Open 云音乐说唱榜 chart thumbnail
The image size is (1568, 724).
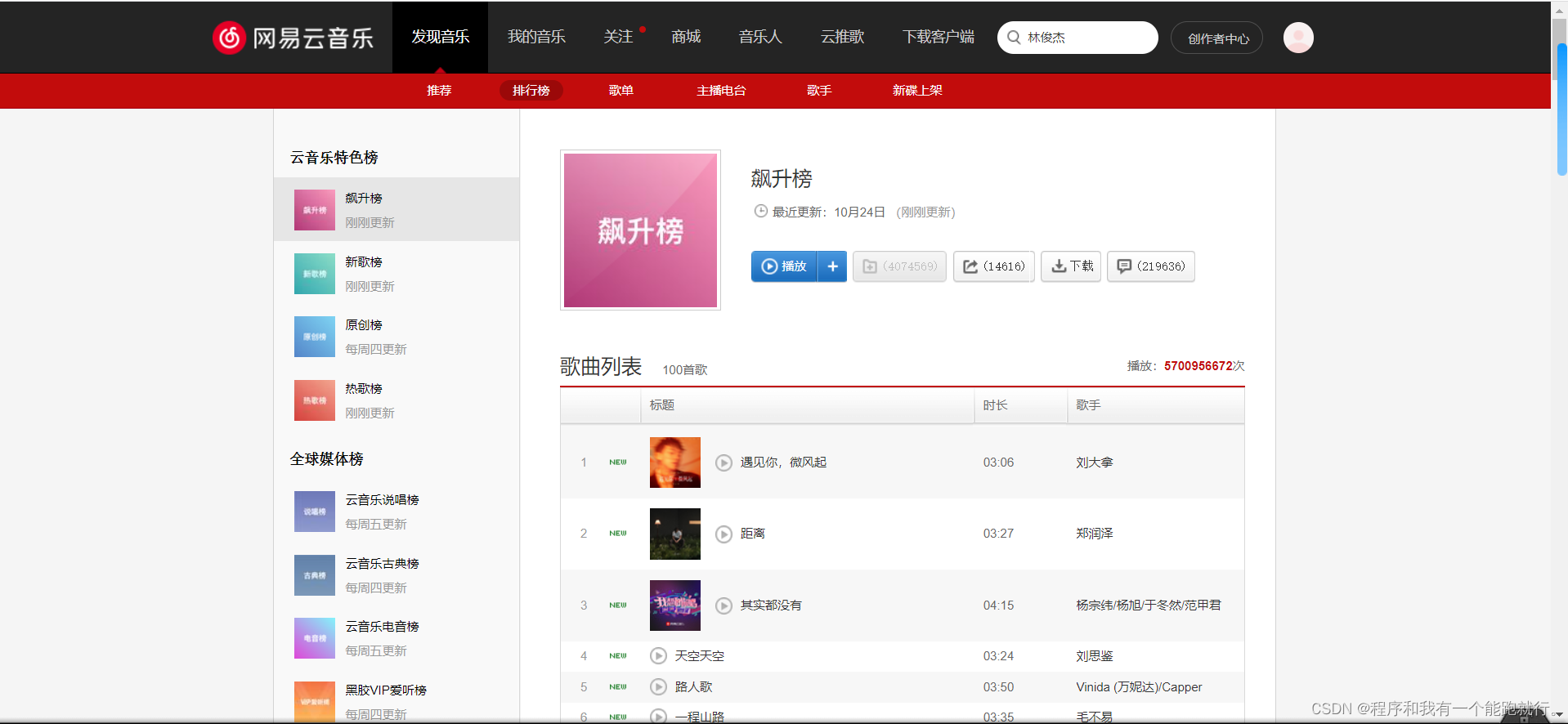pyautogui.click(x=315, y=512)
